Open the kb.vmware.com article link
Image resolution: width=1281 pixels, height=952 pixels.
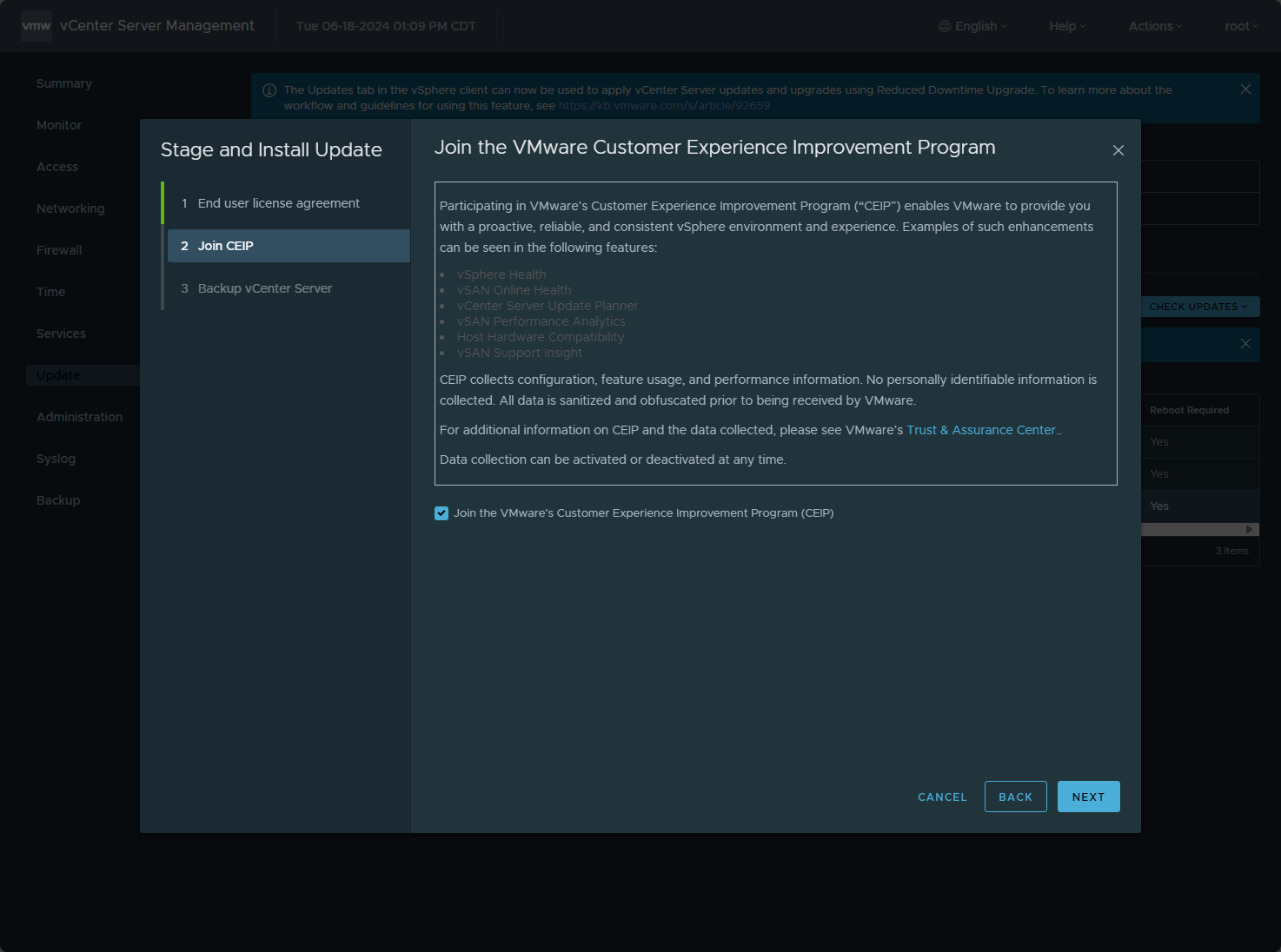click(x=664, y=106)
